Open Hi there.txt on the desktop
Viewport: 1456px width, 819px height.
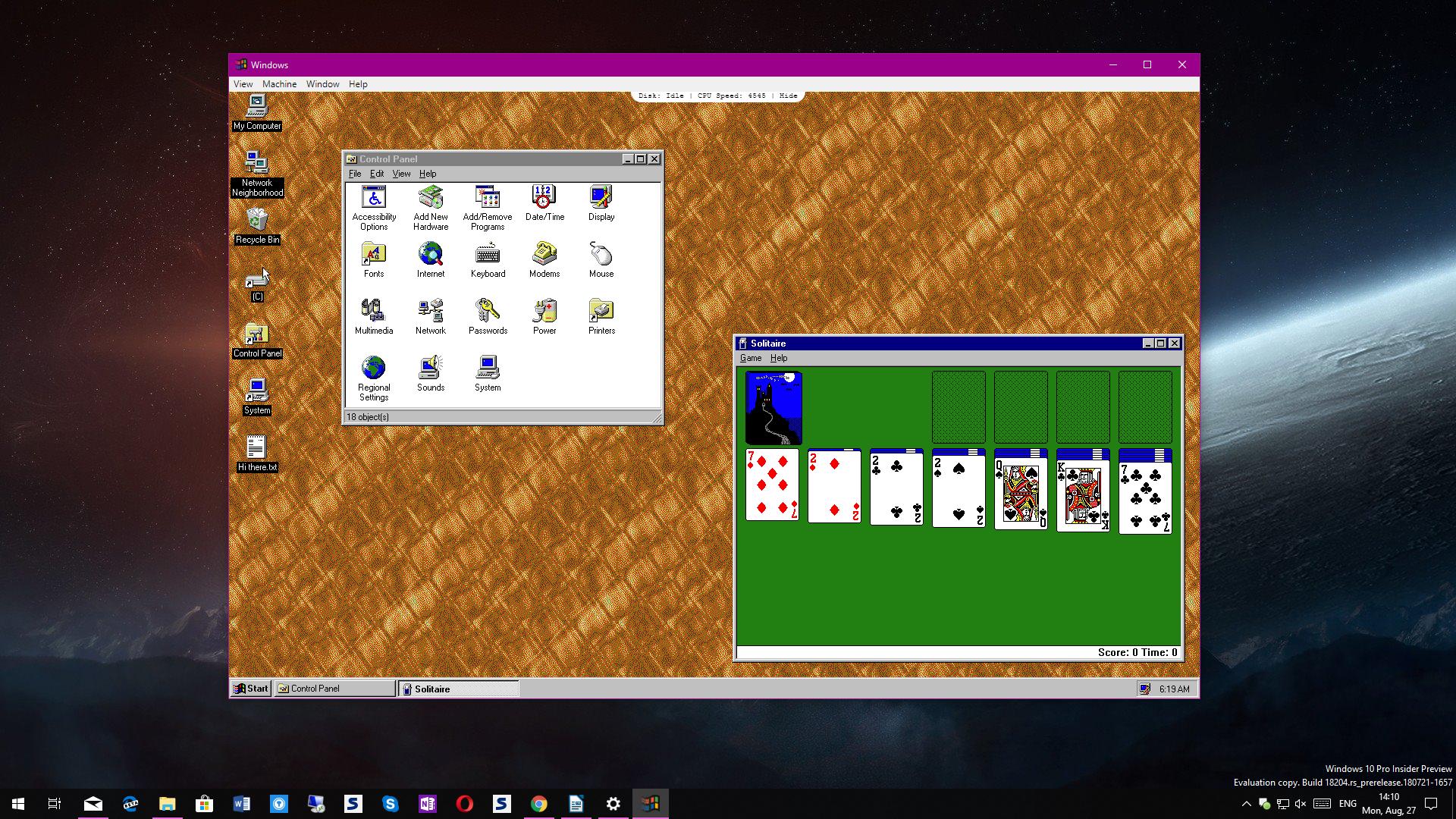[x=256, y=447]
